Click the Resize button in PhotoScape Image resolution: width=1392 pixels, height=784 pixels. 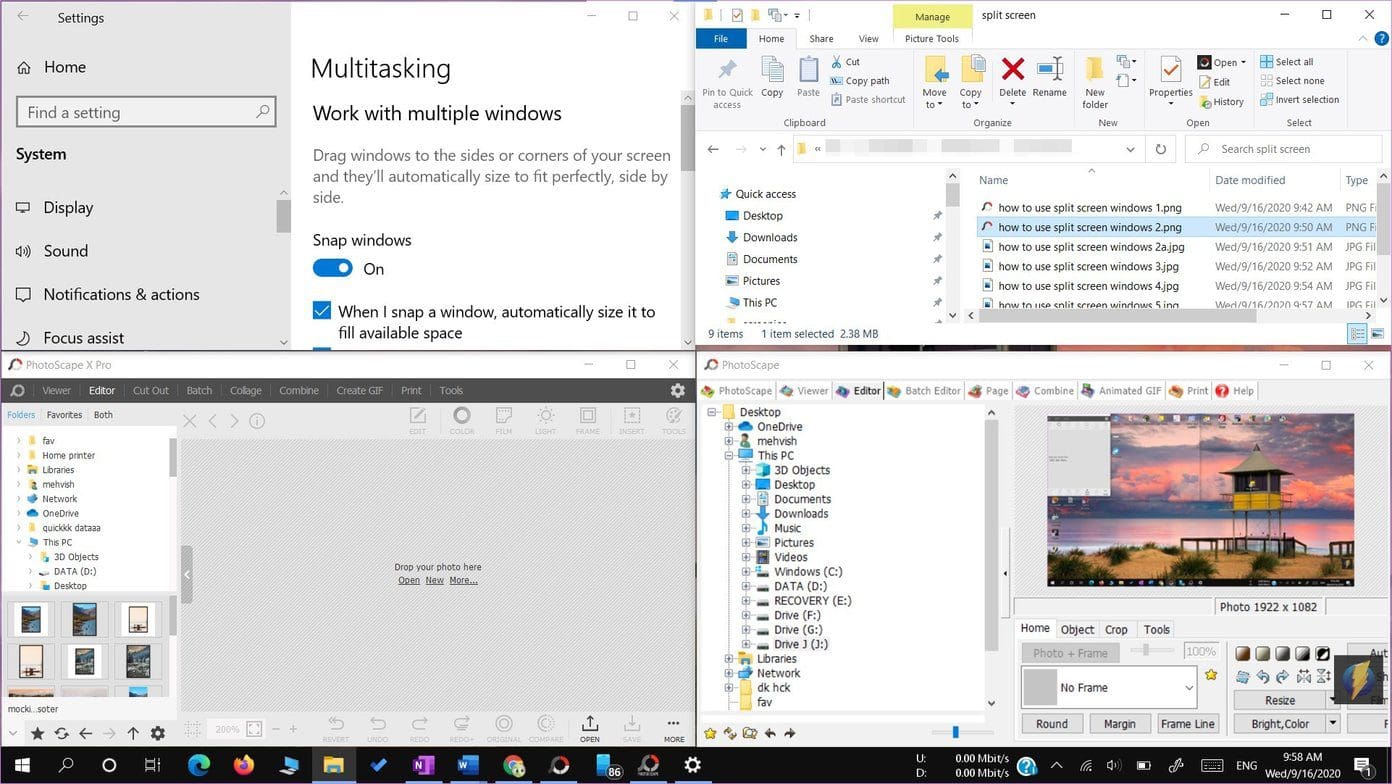(x=1280, y=701)
